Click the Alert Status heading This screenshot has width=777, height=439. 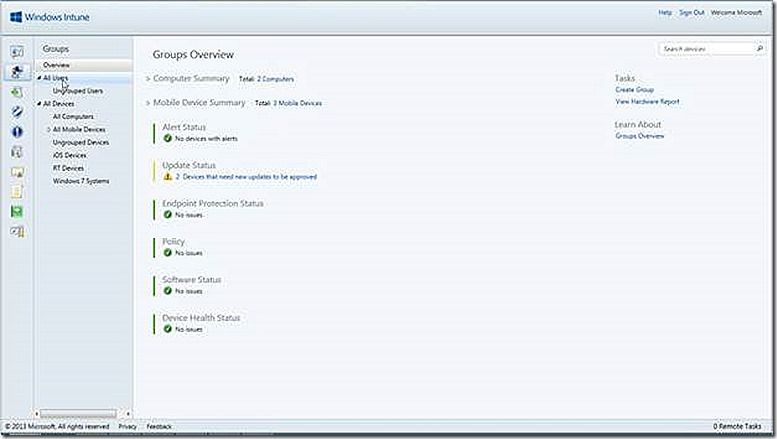(x=184, y=127)
